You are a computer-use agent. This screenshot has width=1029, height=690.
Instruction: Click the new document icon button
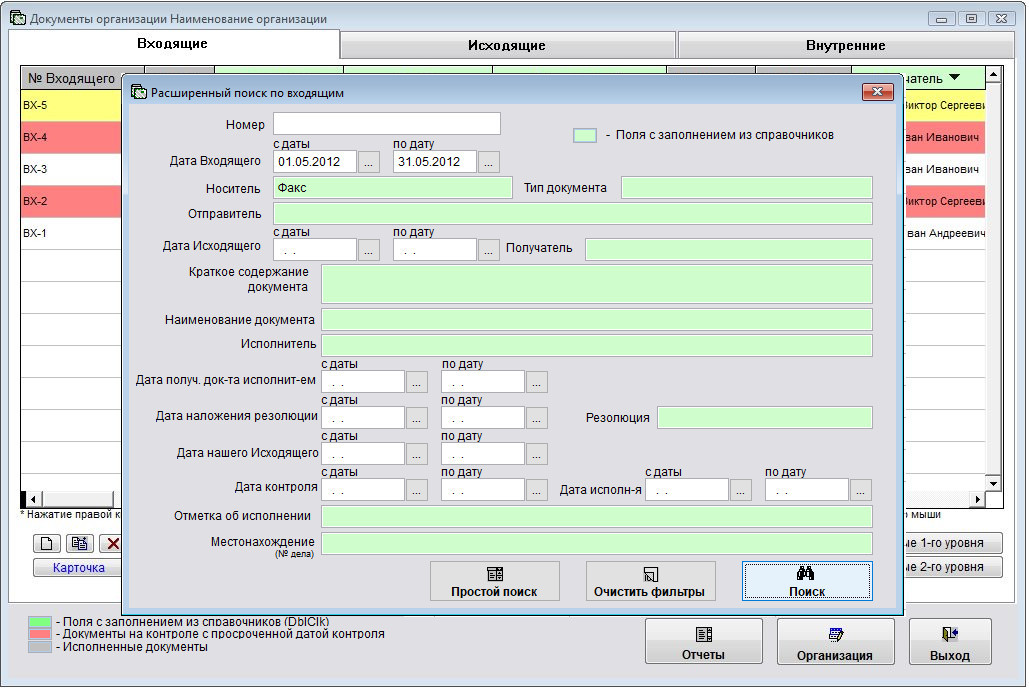[x=46, y=543]
